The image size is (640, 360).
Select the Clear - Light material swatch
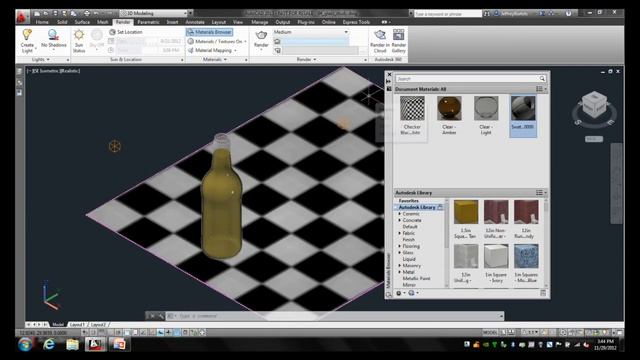coord(486,108)
